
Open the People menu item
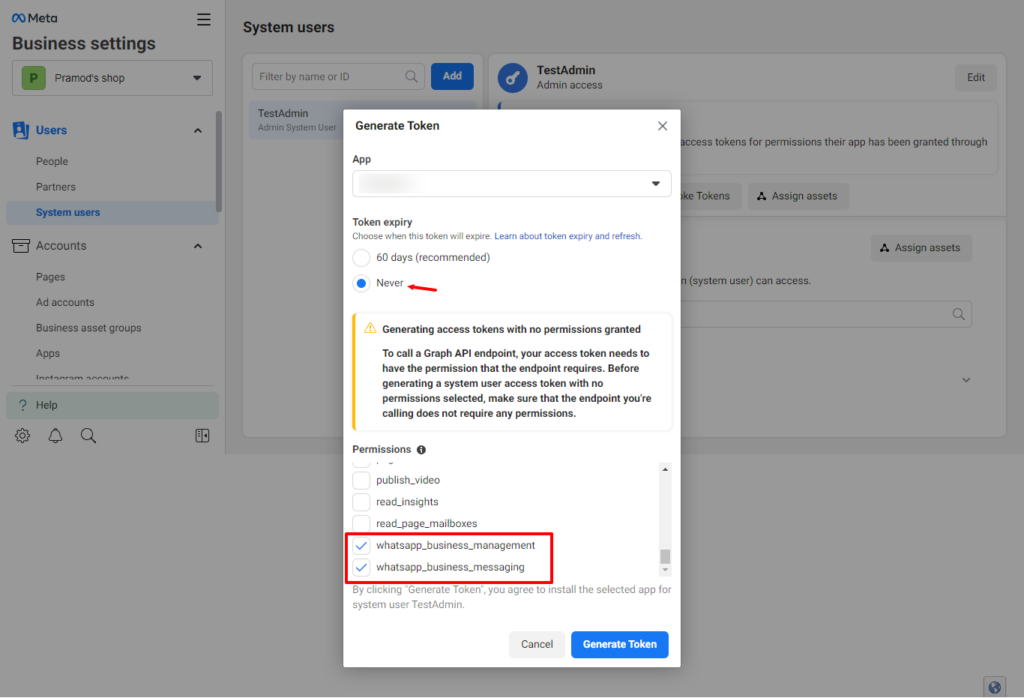[x=52, y=161]
